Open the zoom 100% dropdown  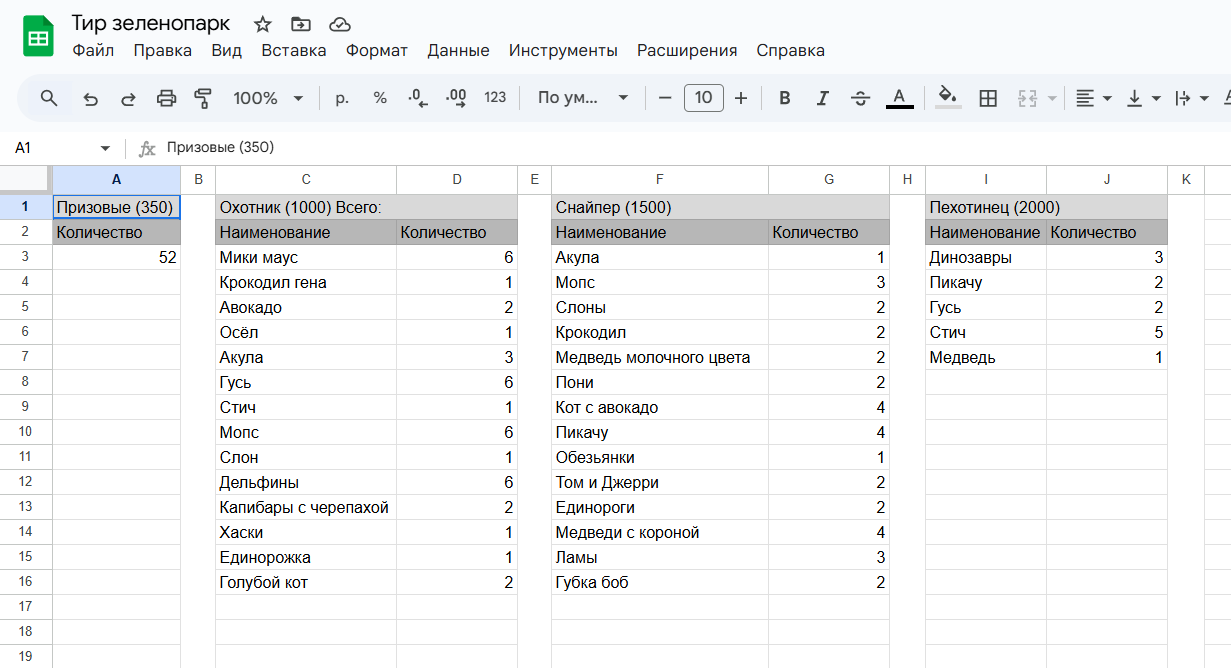pyautogui.click(x=268, y=98)
